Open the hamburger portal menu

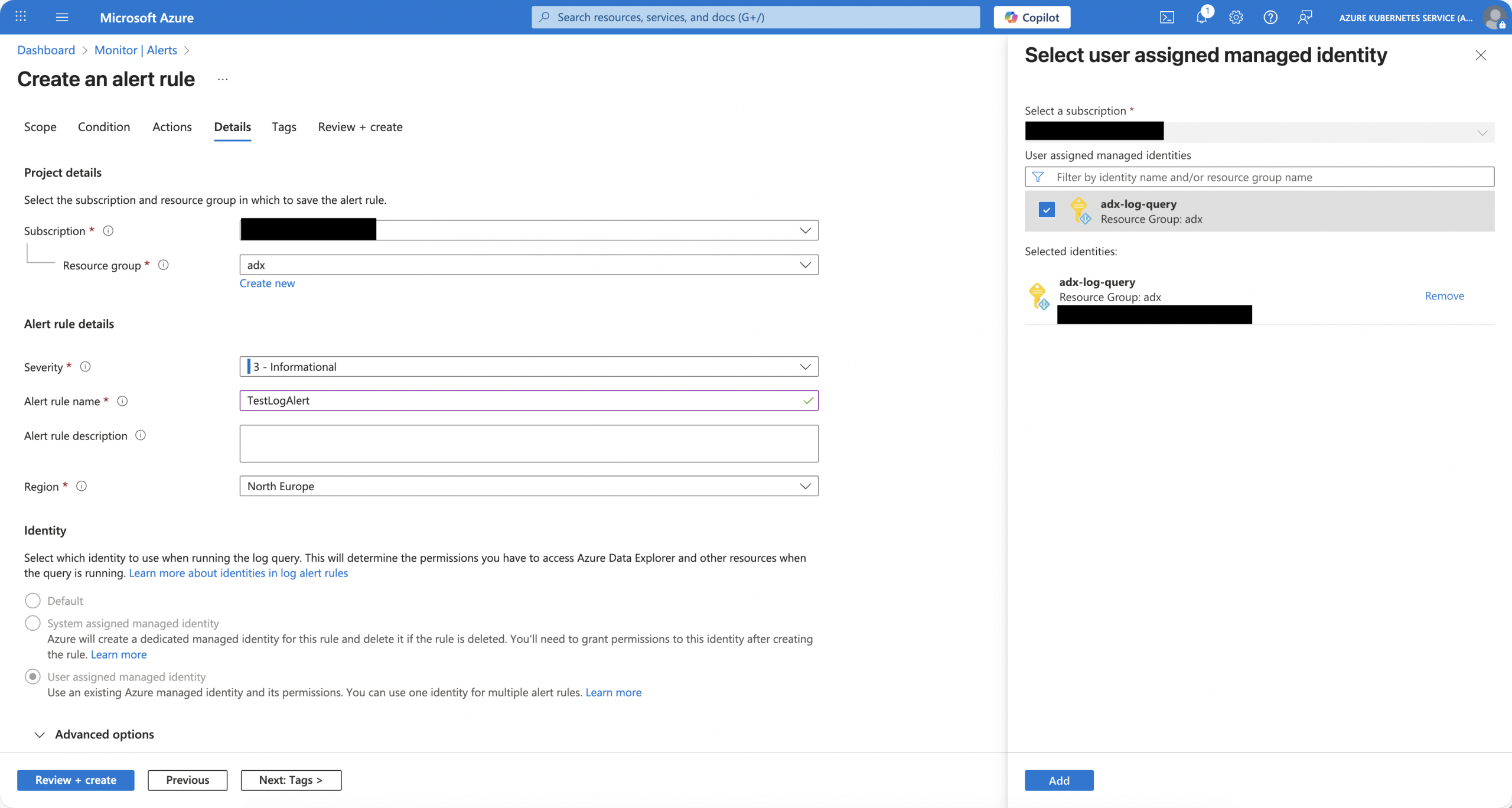(x=62, y=17)
